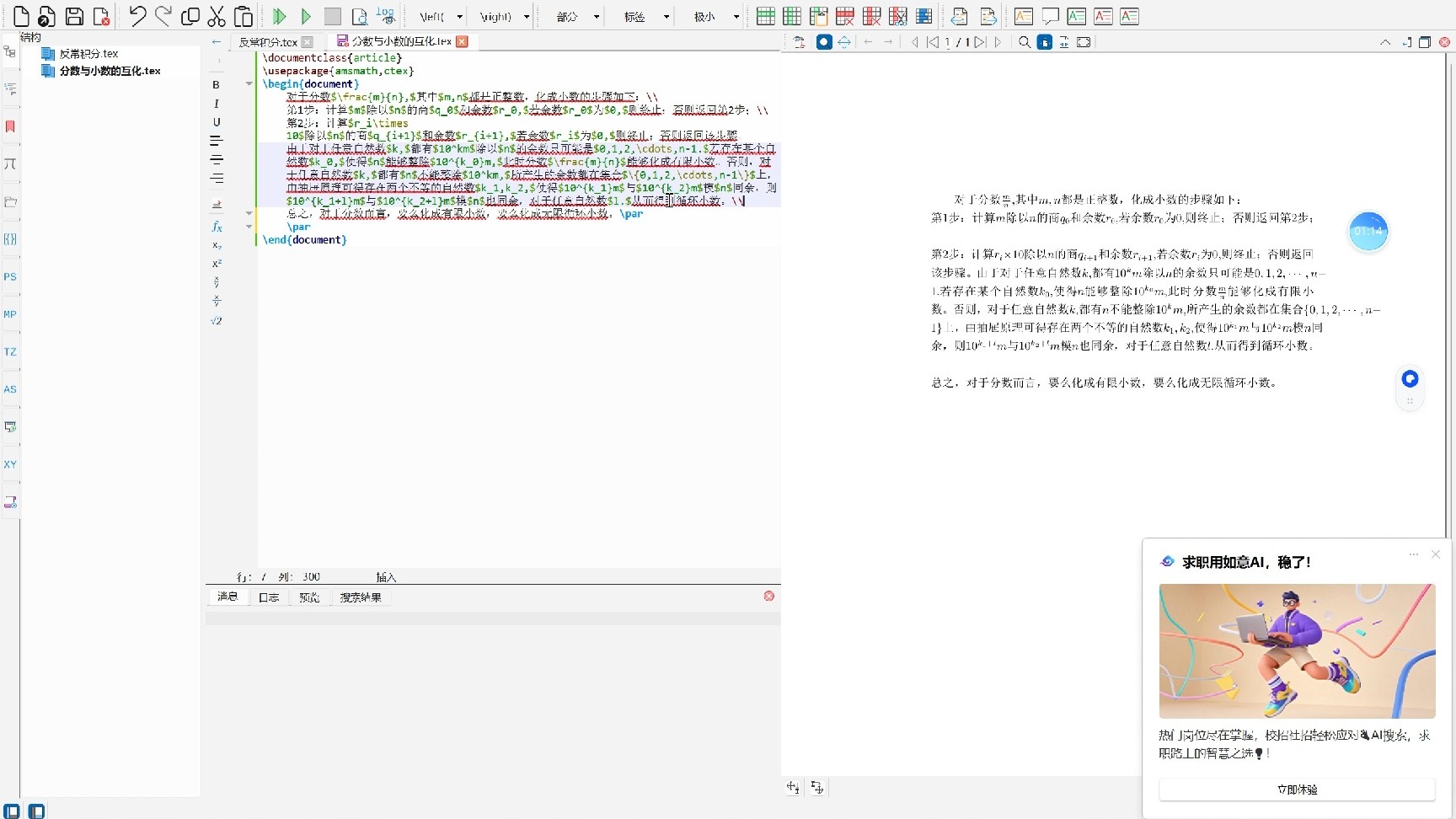The width and height of the screenshot is (1456, 819).
Task: Open the XY commands panel
Action: pyautogui.click(x=10, y=464)
